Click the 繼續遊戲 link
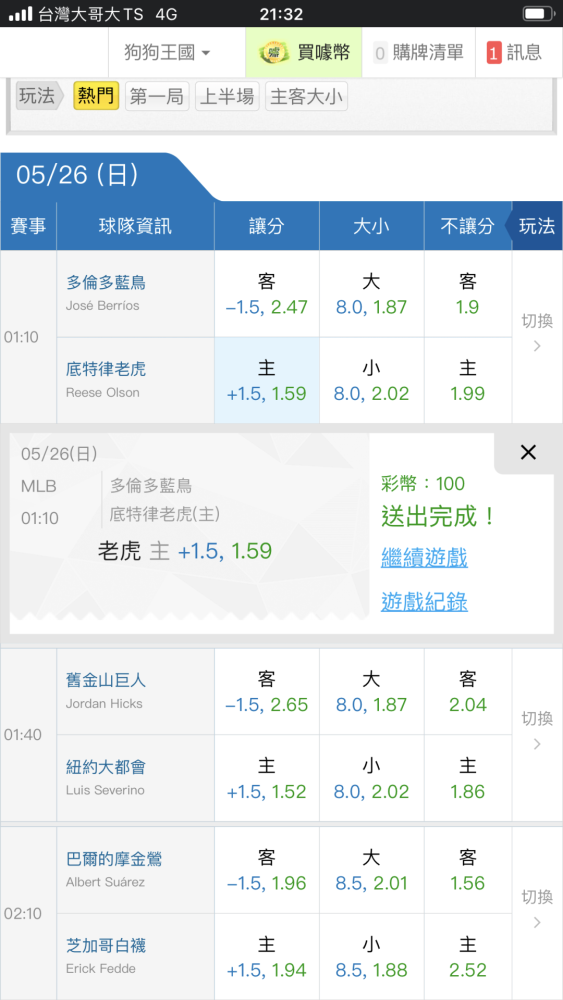 click(424, 557)
